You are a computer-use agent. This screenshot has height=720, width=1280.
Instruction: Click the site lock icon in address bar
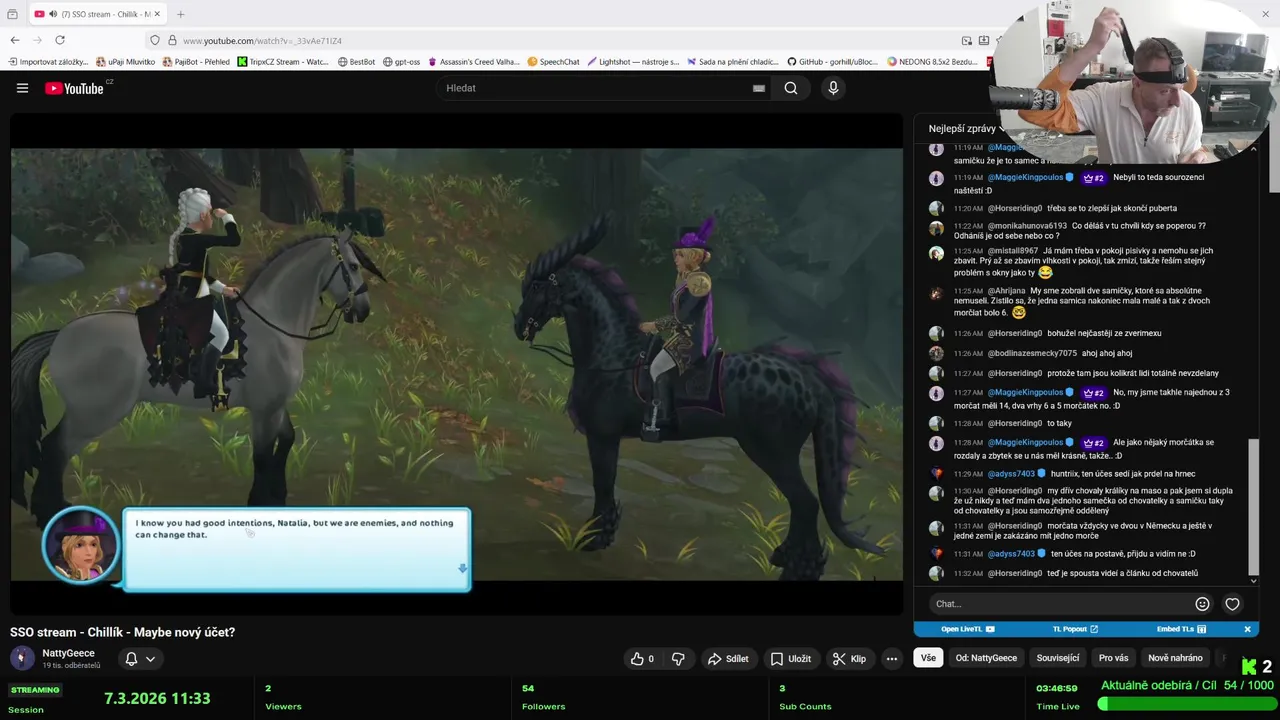[x=172, y=40]
